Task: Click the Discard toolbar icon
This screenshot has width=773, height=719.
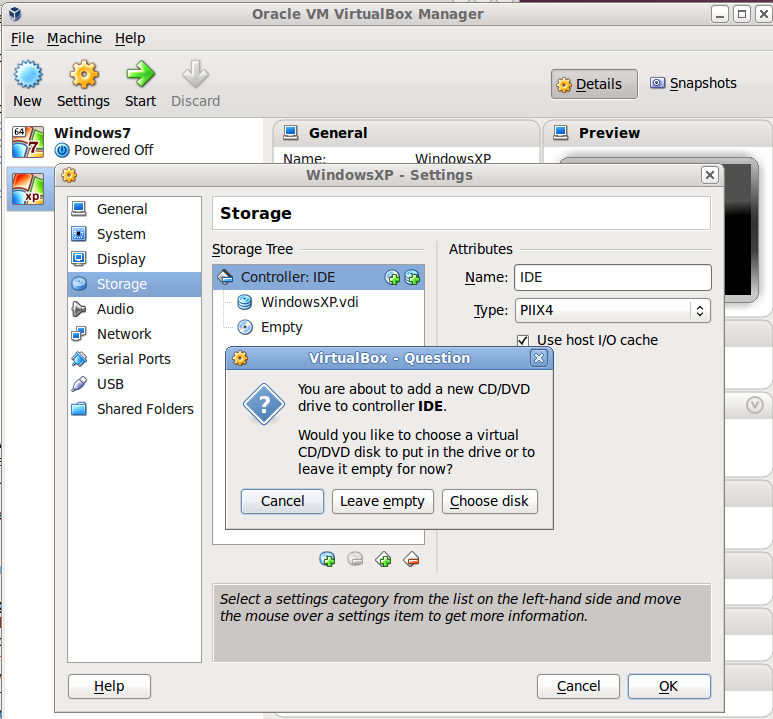Action: [195, 74]
